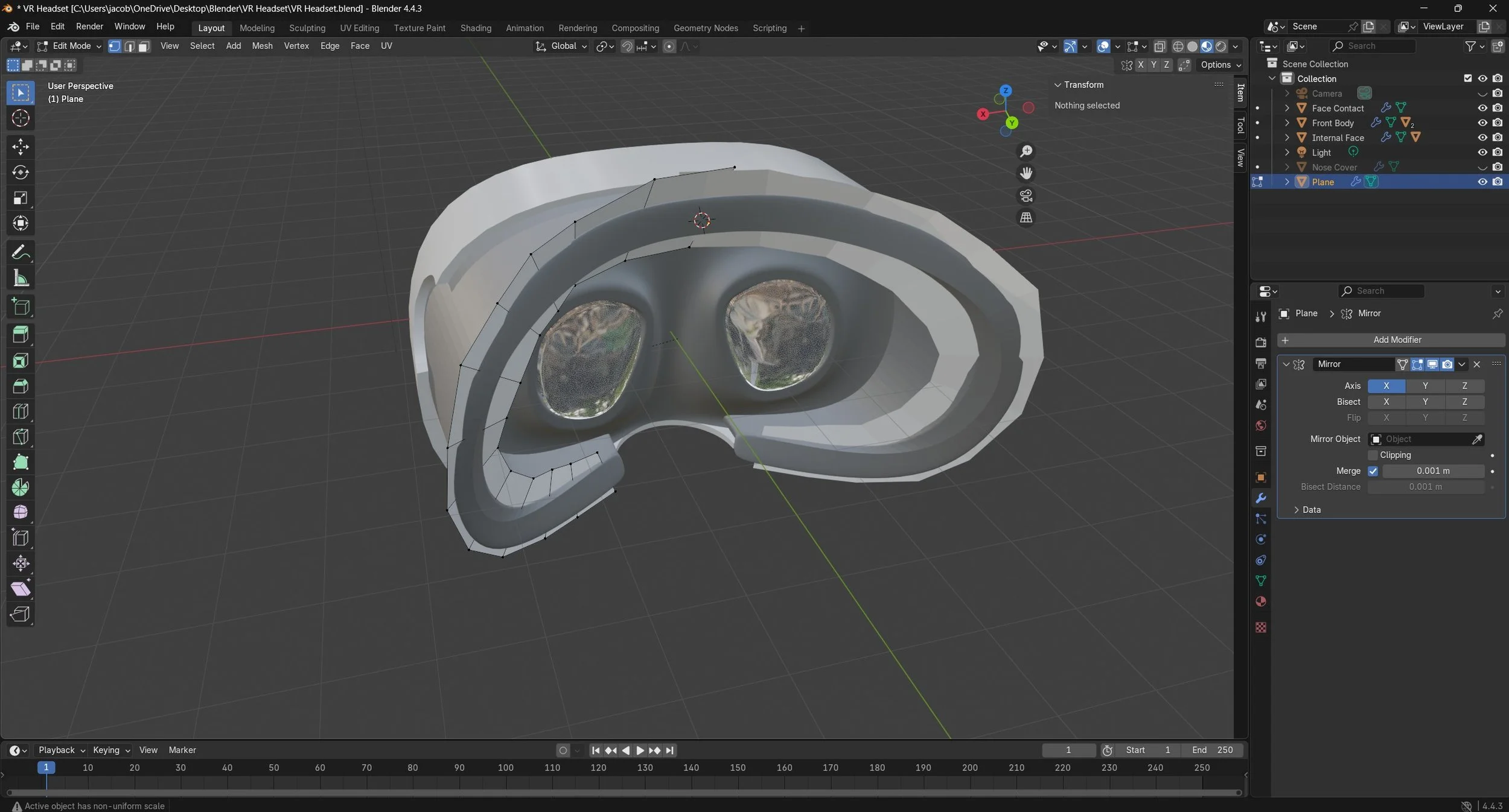The image size is (1509, 812).
Task: Click the Measure tool icon
Action: (21, 278)
